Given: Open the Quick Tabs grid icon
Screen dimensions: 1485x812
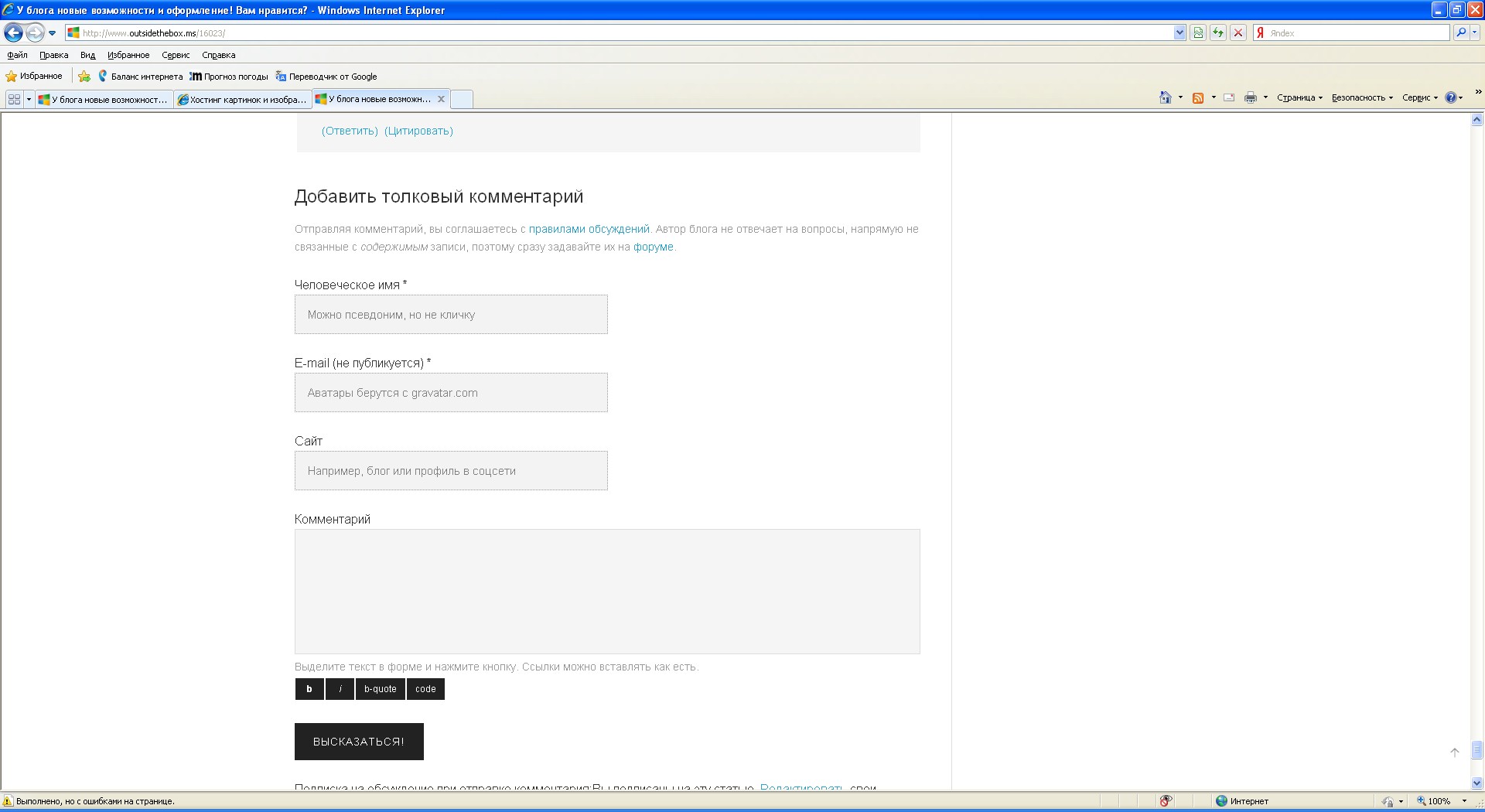Looking at the screenshot, I should (14, 99).
